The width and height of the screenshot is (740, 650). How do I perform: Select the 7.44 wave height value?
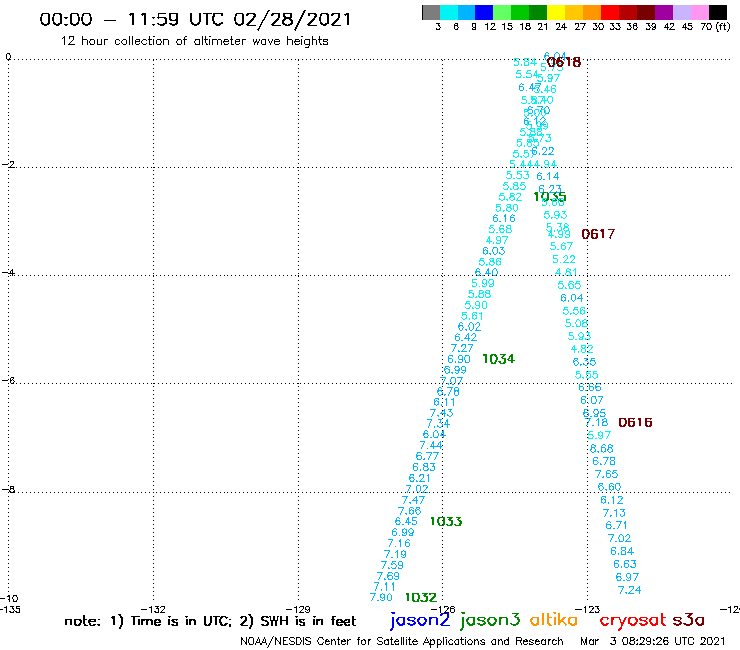tap(431, 446)
